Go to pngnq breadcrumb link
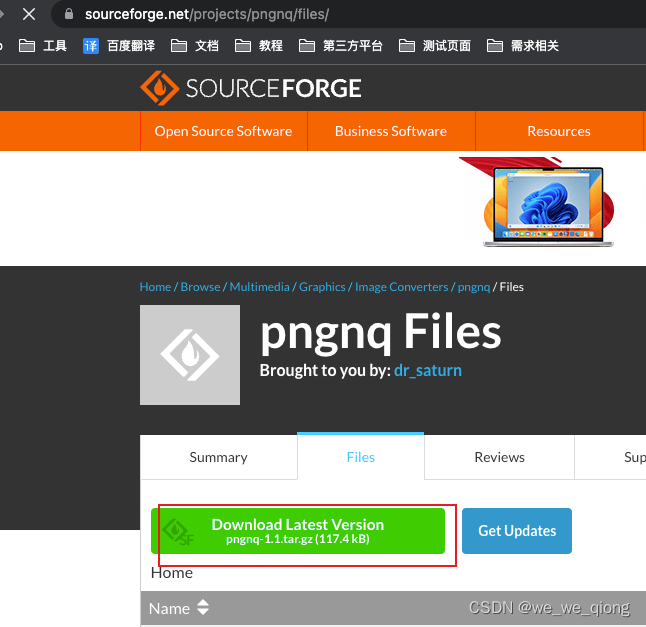Image resolution: width=646 pixels, height=627 pixels. coord(474,287)
